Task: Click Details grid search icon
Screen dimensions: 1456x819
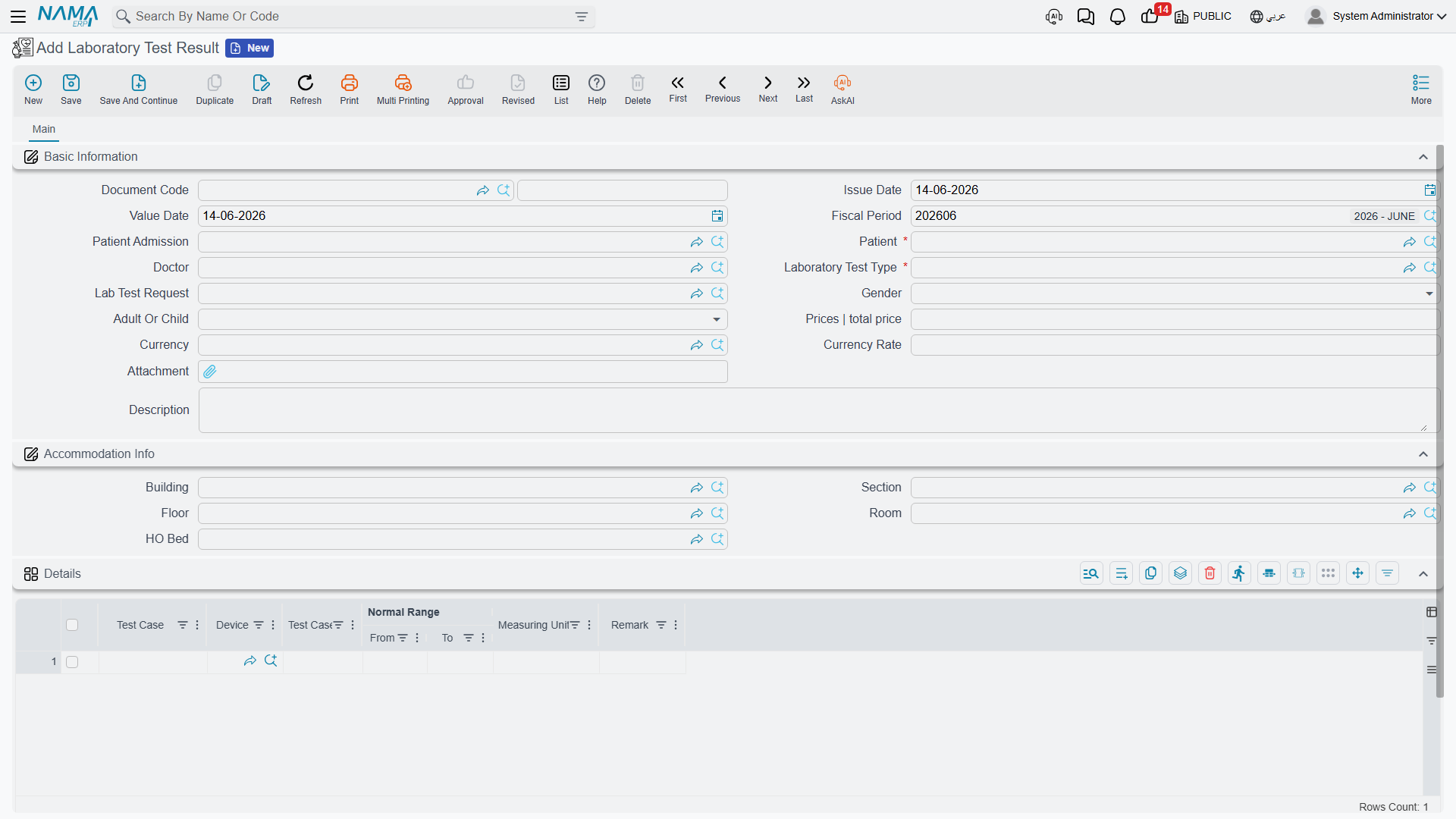Action: tap(1091, 573)
